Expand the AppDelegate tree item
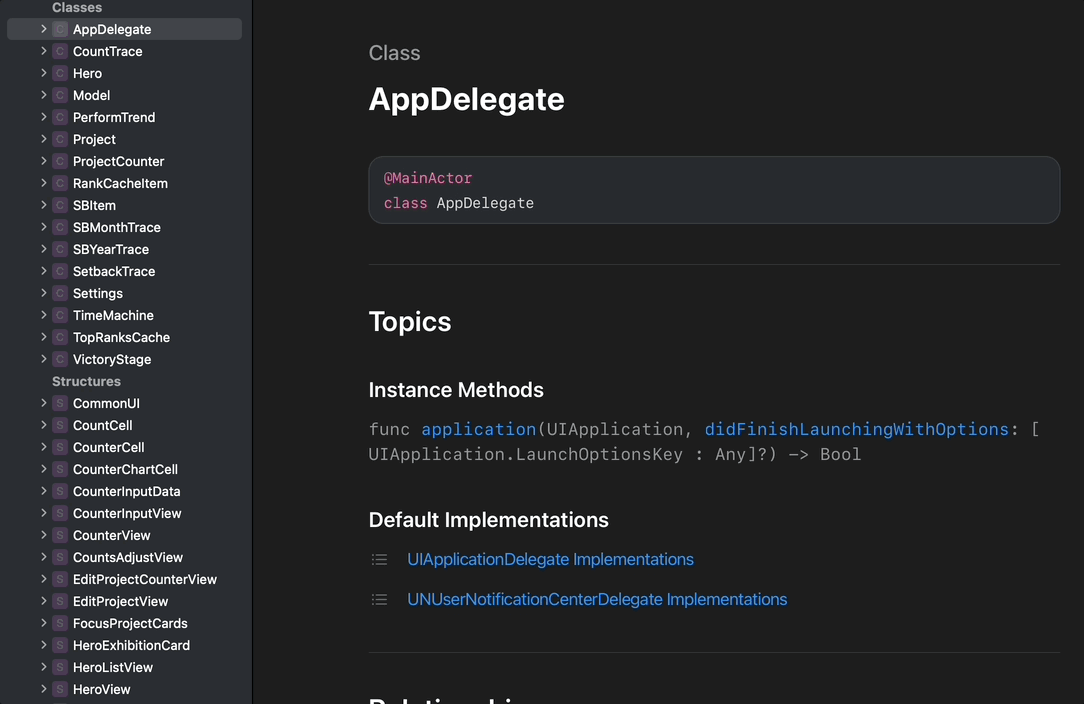 pos(44,29)
